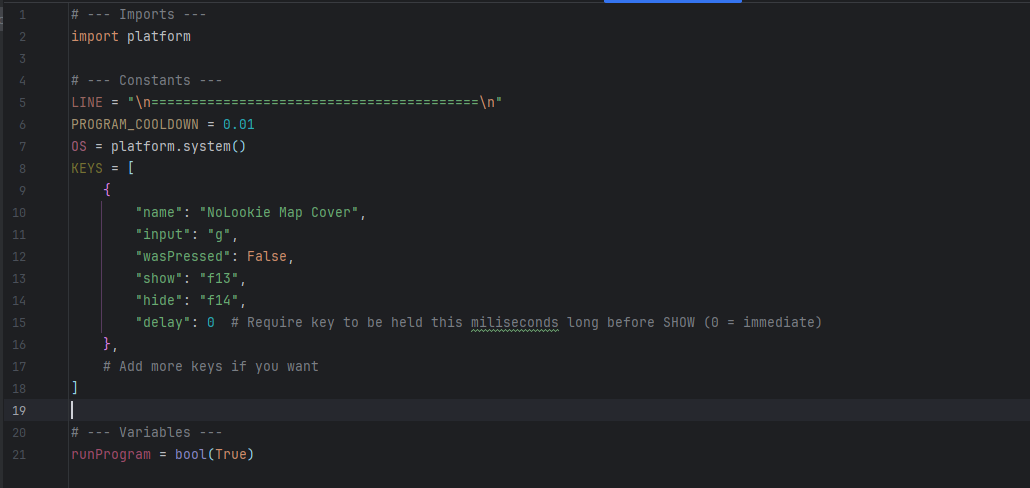Click line number 21 in the gutter

point(22,454)
